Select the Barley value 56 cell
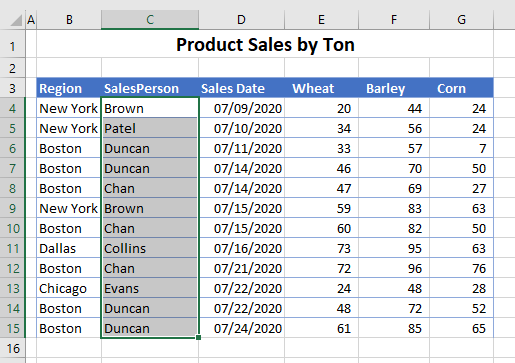 pyautogui.click(x=394, y=128)
